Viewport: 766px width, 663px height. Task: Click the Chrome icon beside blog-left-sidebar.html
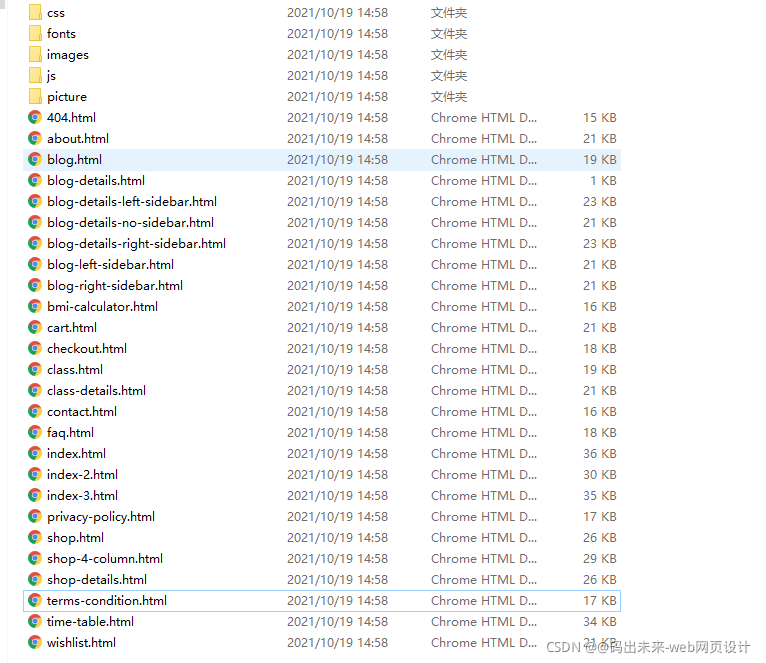(35, 264)
